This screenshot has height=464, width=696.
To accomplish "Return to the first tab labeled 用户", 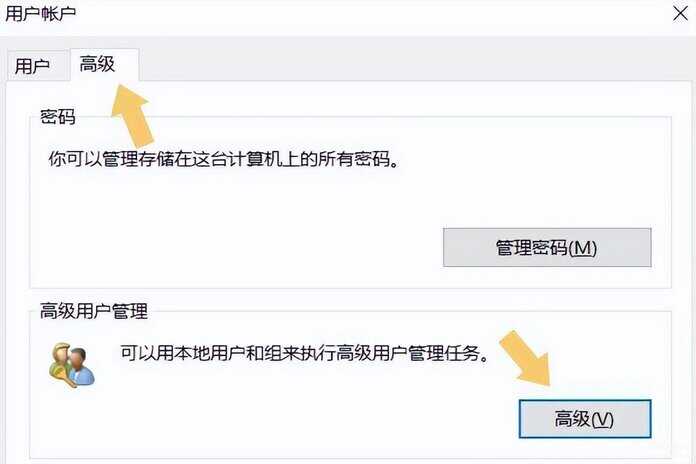I will 32,66.
